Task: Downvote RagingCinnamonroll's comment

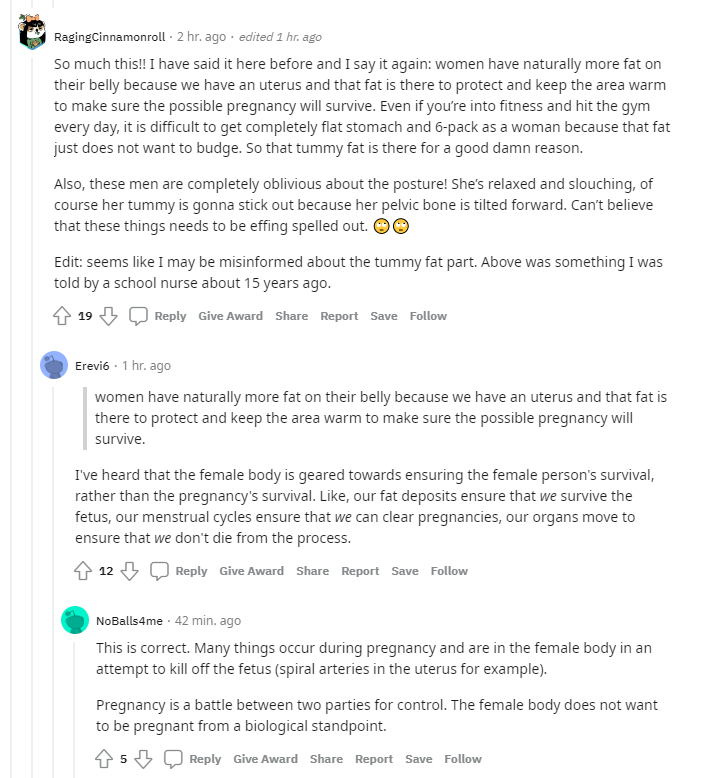Action: [108, 316]
